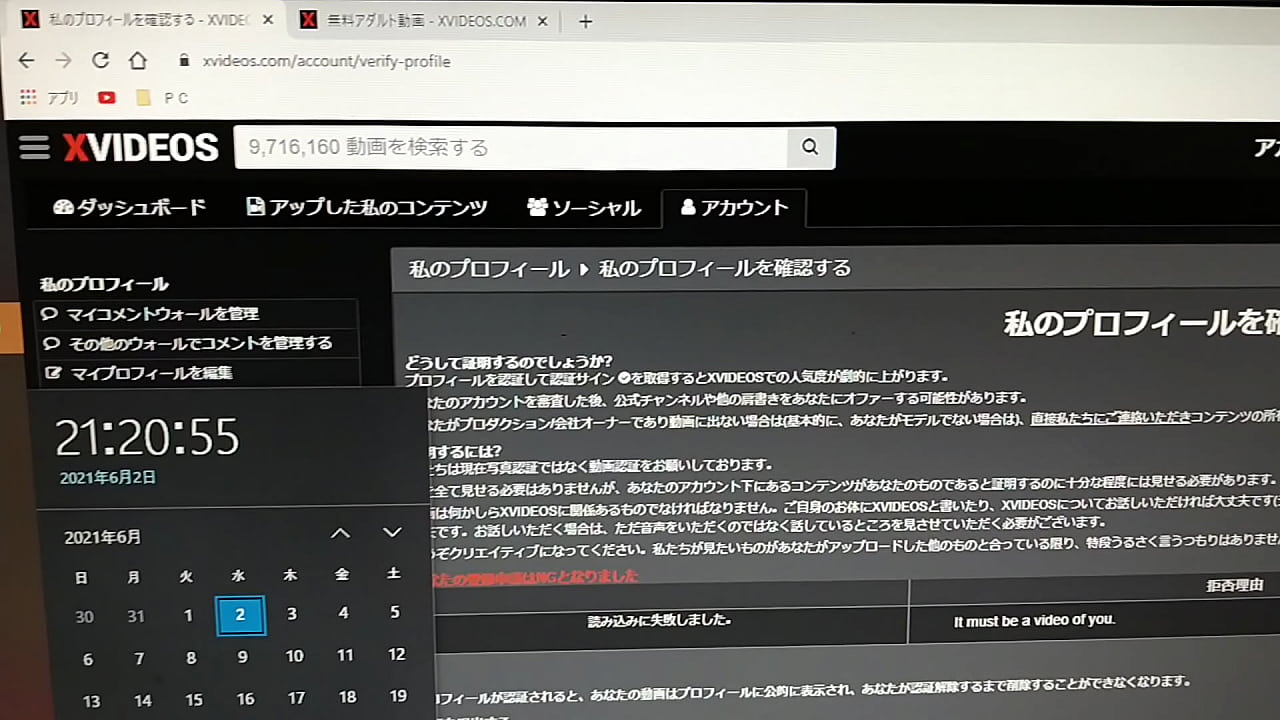Viewport: 1280px width, 720px height.
Task: Select day 5 in the calendar
Action: [395, 612]
